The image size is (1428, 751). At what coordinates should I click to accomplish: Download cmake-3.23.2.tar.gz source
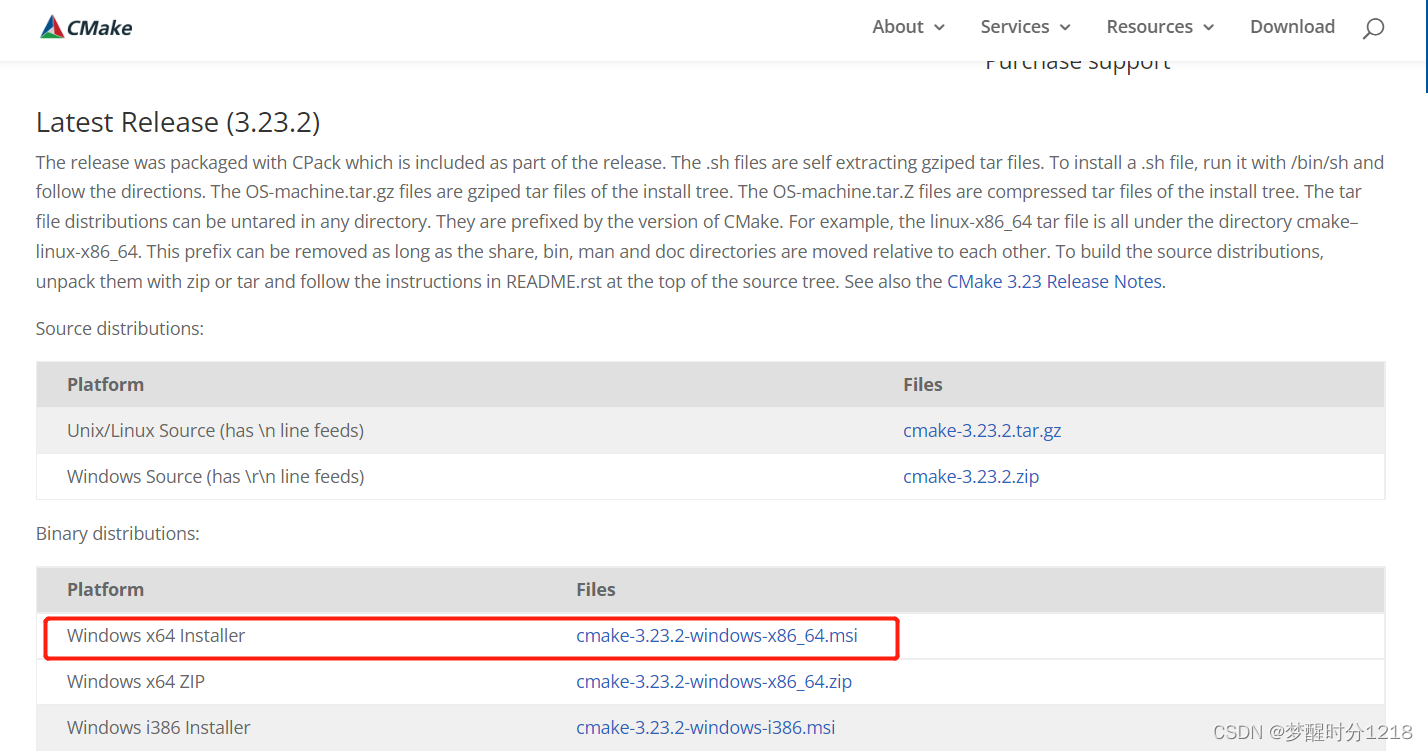pos(982,431)
